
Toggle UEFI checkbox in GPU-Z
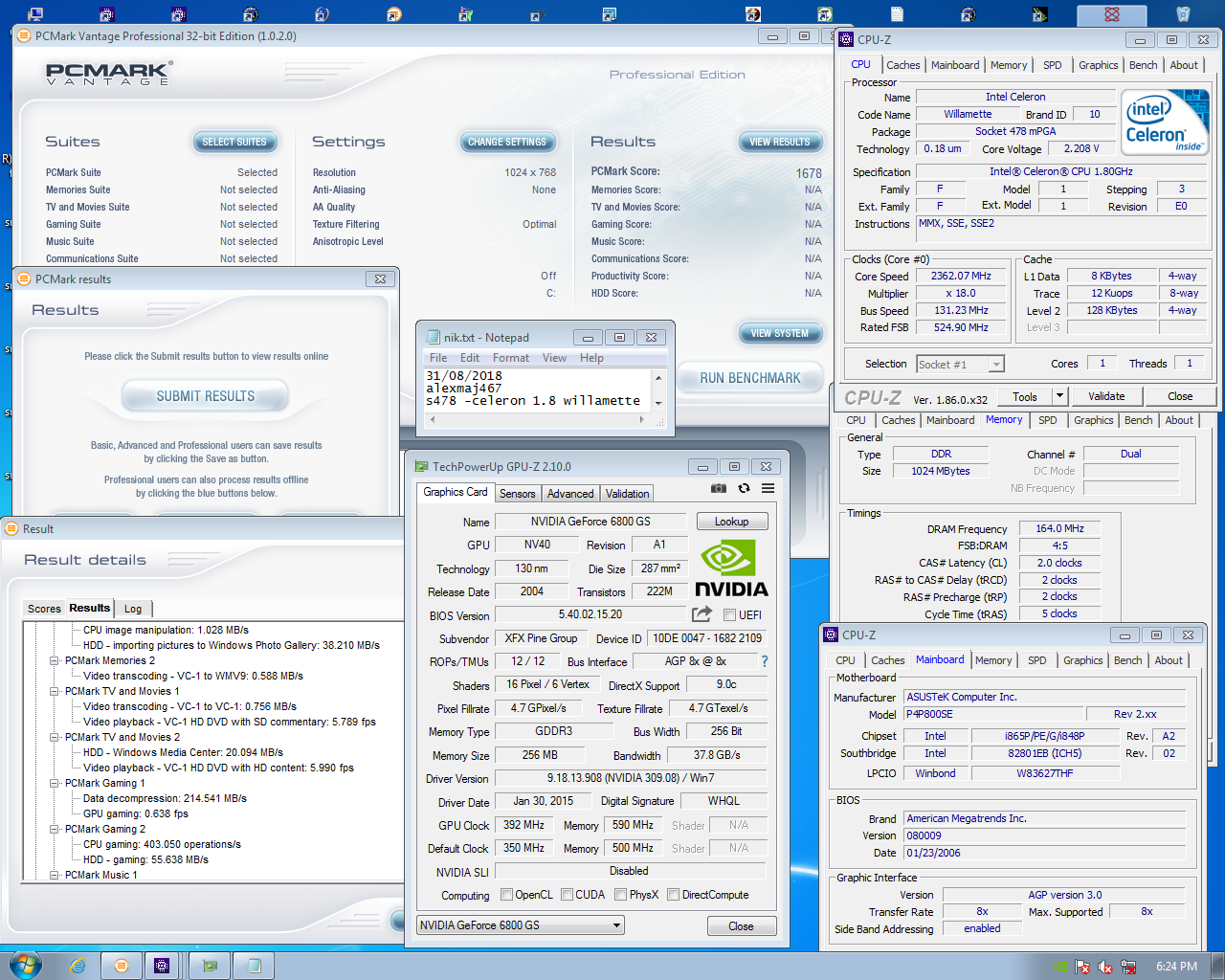[729, 615]
